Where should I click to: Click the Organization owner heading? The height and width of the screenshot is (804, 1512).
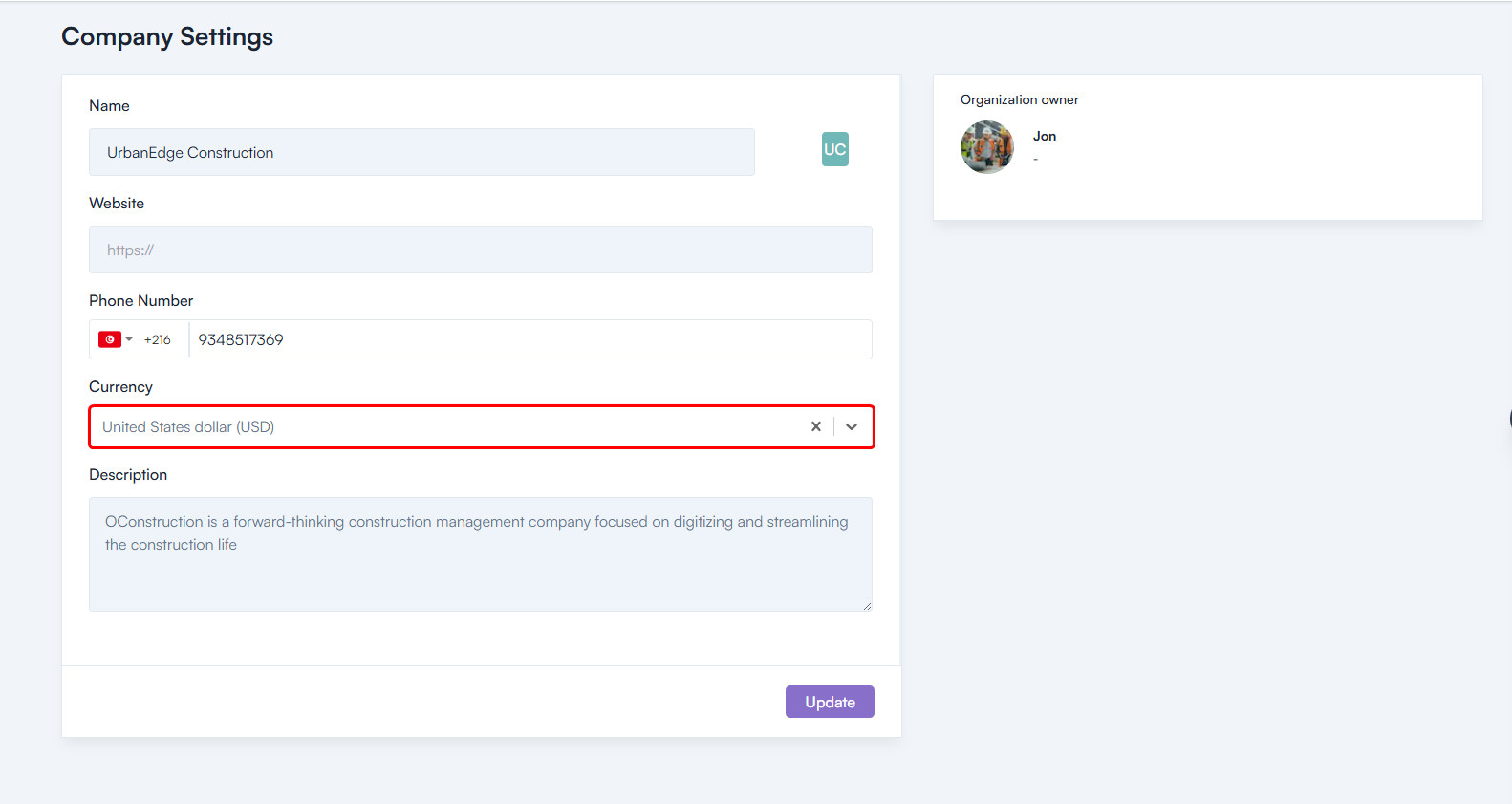(x=1019, y=99)
